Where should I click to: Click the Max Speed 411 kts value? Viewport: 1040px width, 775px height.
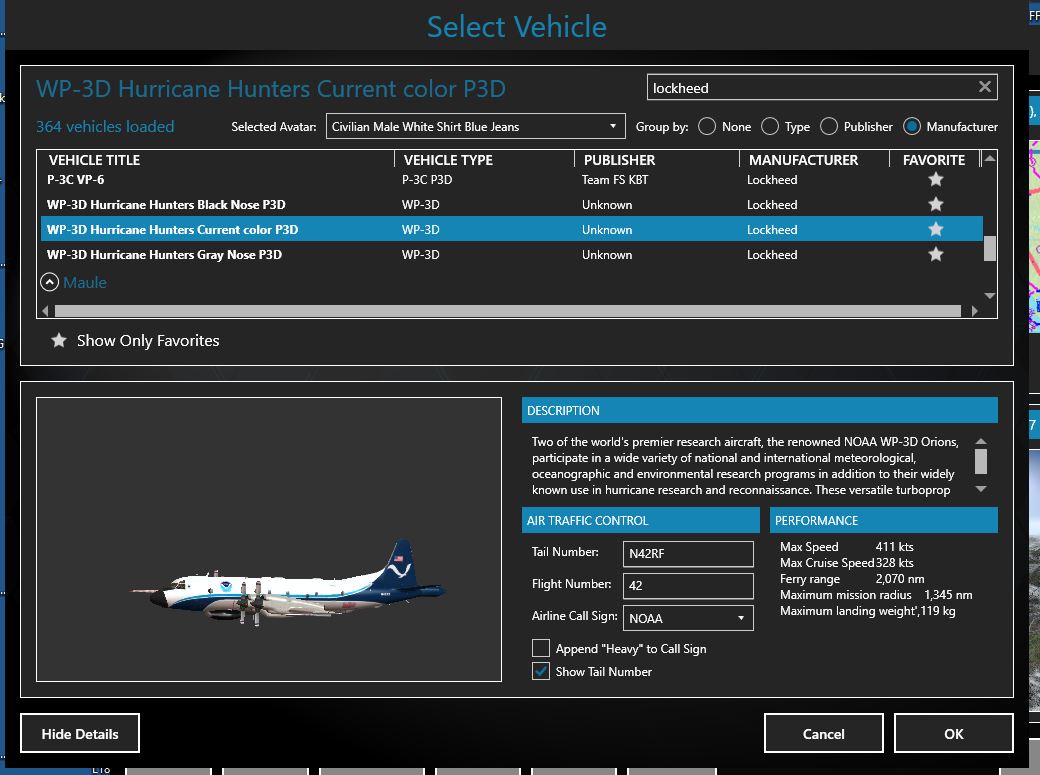click(x=894, y=547)
